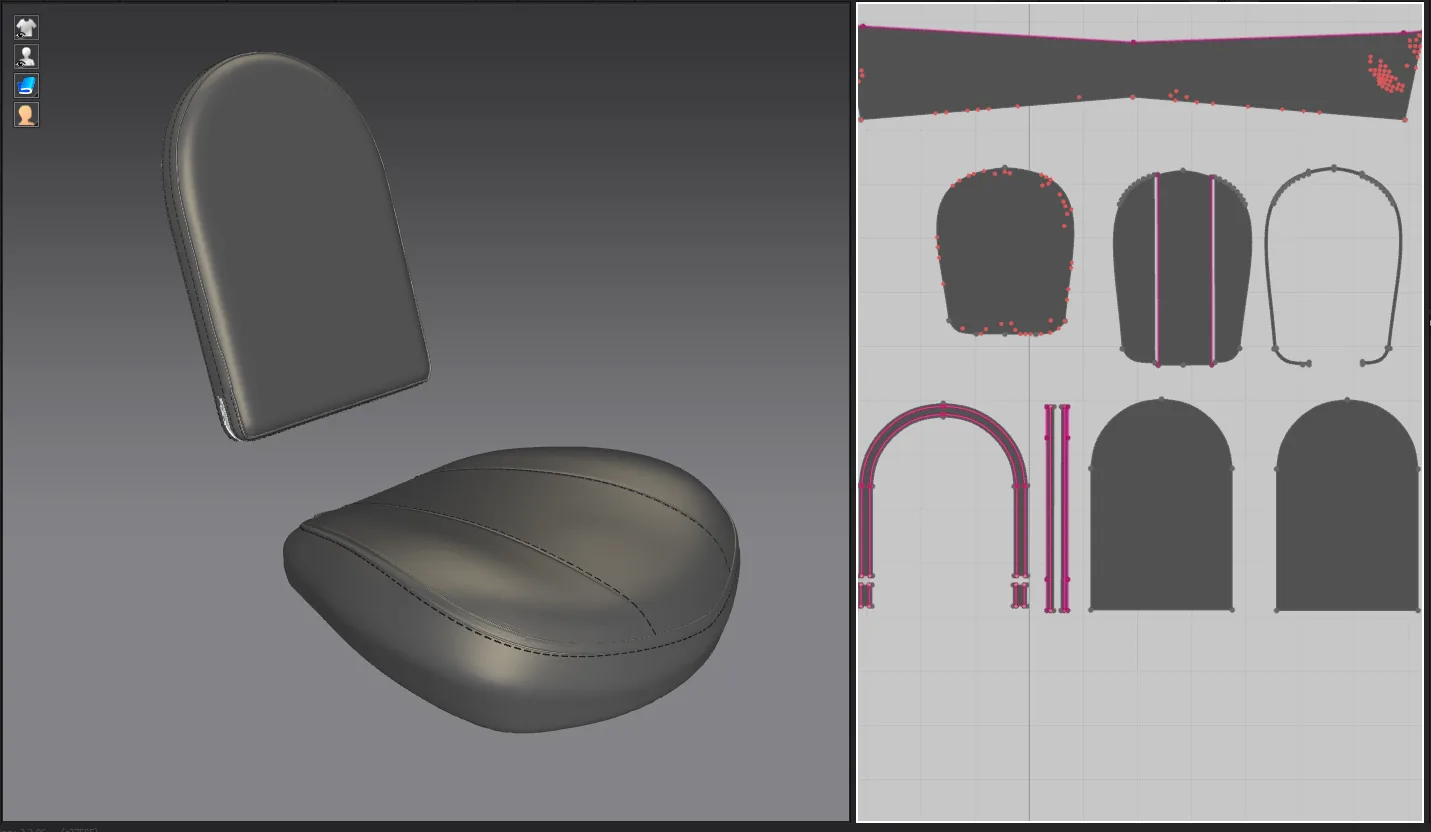Toggle the Show Garment shirt icon
This screenshot has width=1431, height=832.
click(x=26, y=27)
